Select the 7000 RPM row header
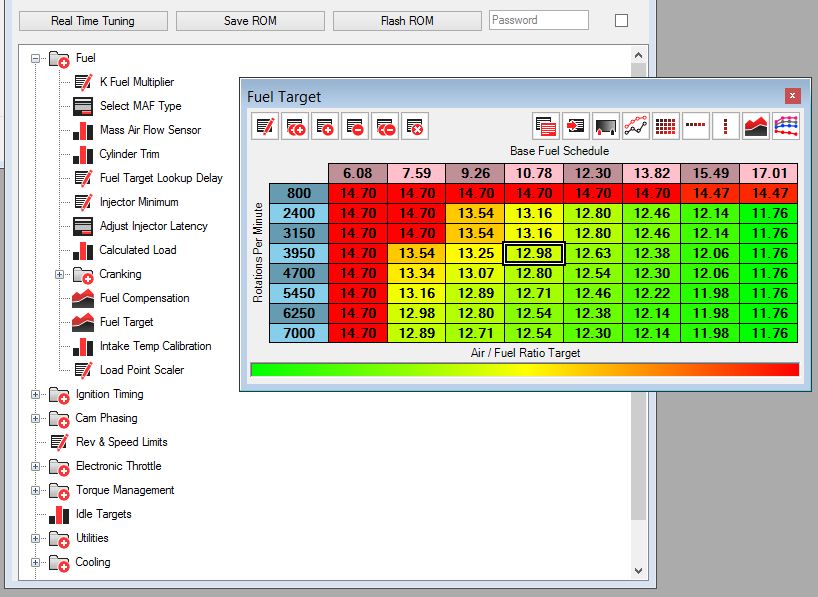The width and height of the screenshot is (818, 597). pyautogui.click(x=299, y=333)
